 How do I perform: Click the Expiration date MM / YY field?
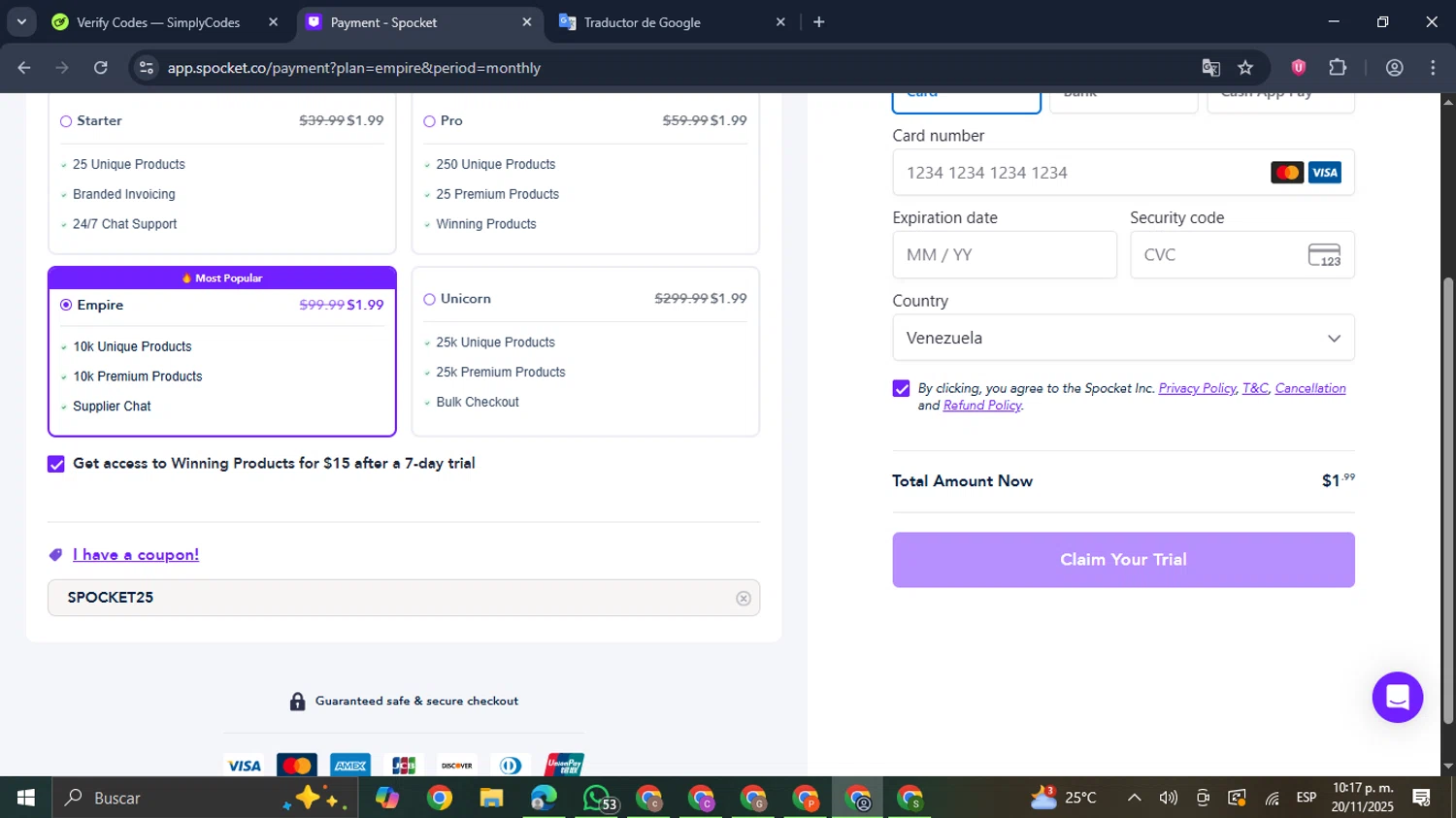pyautogui.click(x=1005, y=255)
